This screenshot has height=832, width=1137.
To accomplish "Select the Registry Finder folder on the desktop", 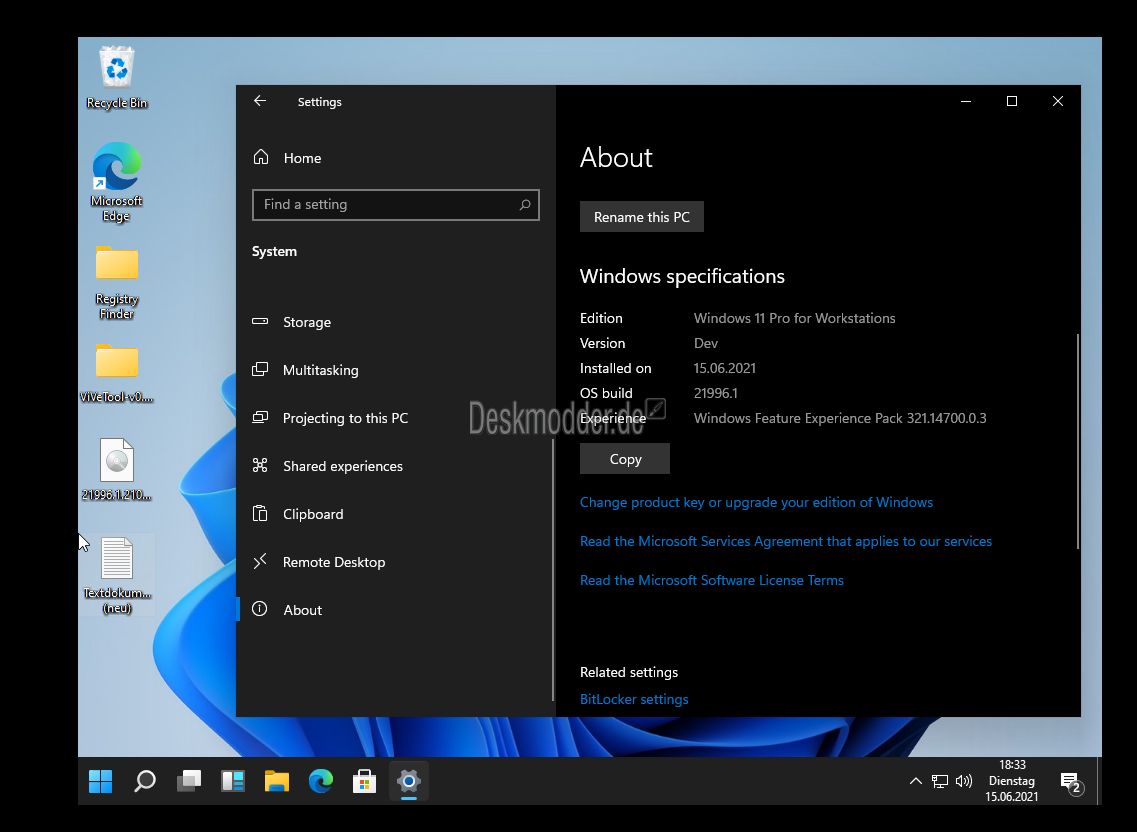I will coord(117,283).
